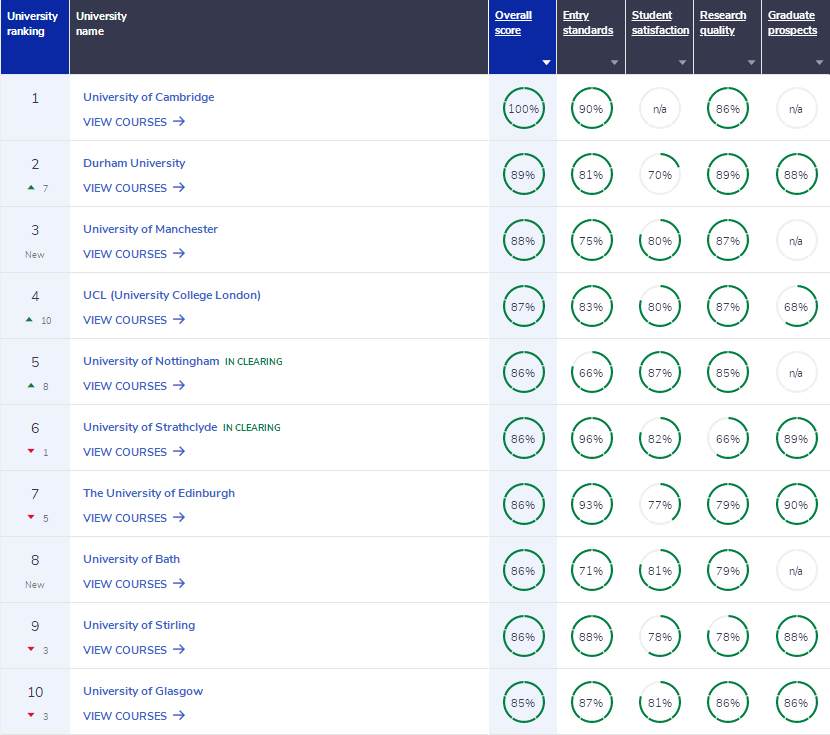Click the Research quality sort arrow
Viewport: 830px width, 735px height.
[751, 62]
